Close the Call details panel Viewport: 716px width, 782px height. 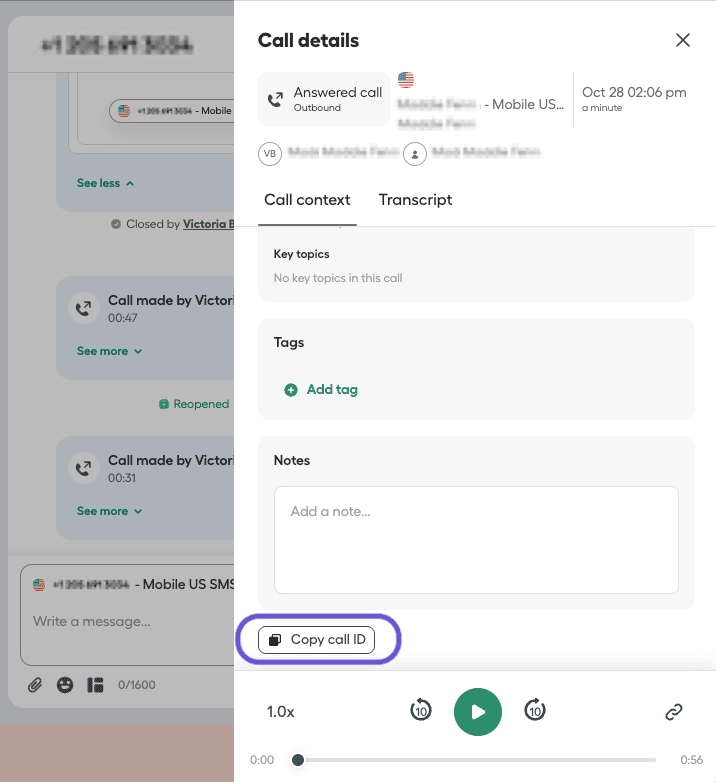683,40
